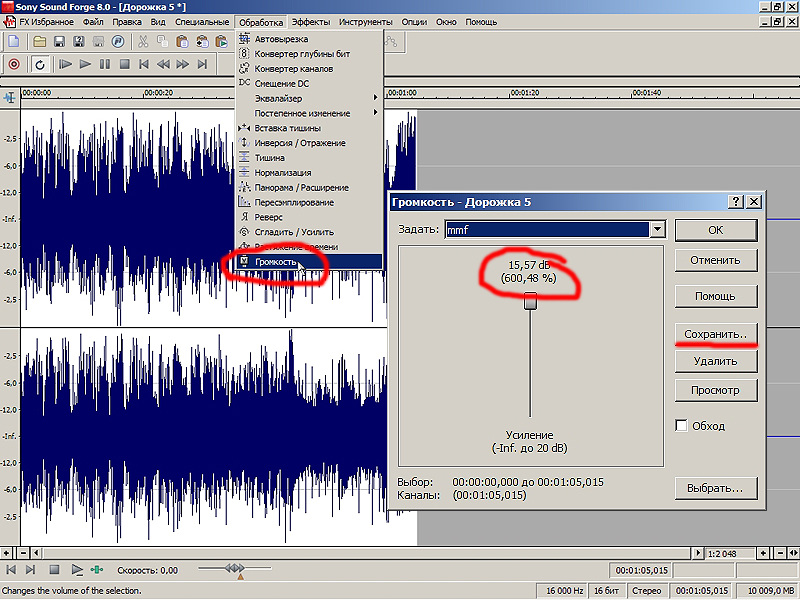800x600 pixels.
Task: Open the Эффекты menu
Action: pyautogui.click(x=311, y=22)
